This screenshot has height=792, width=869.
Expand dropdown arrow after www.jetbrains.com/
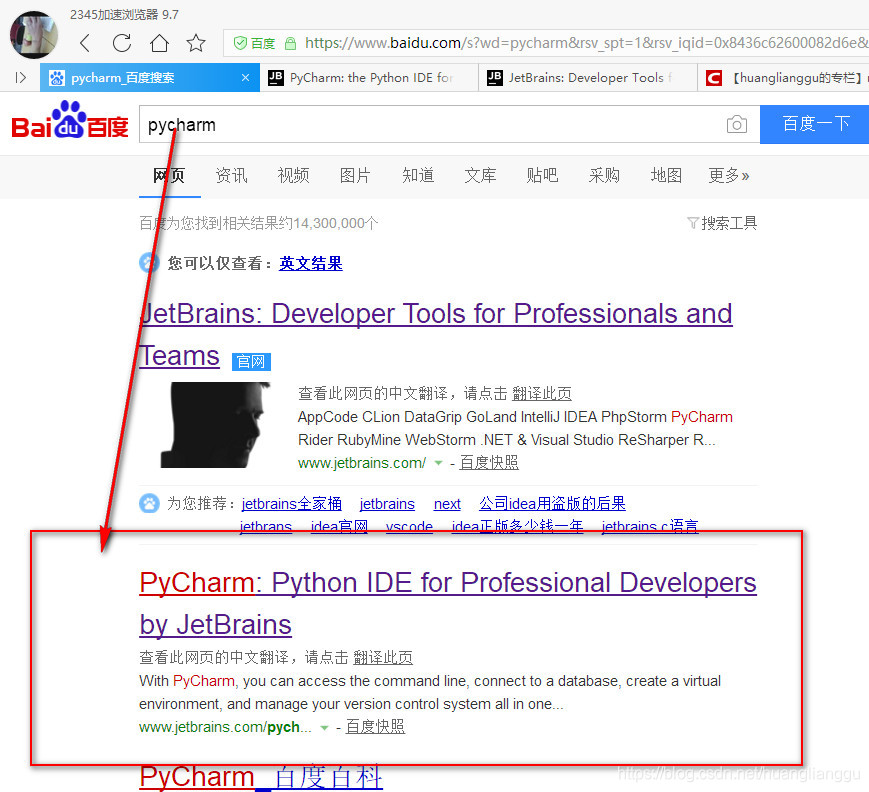[x=438, y=463]
